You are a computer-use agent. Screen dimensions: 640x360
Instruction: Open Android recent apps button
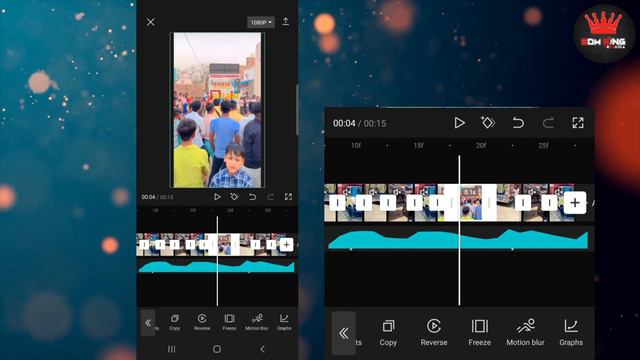(x=172, y=349)
